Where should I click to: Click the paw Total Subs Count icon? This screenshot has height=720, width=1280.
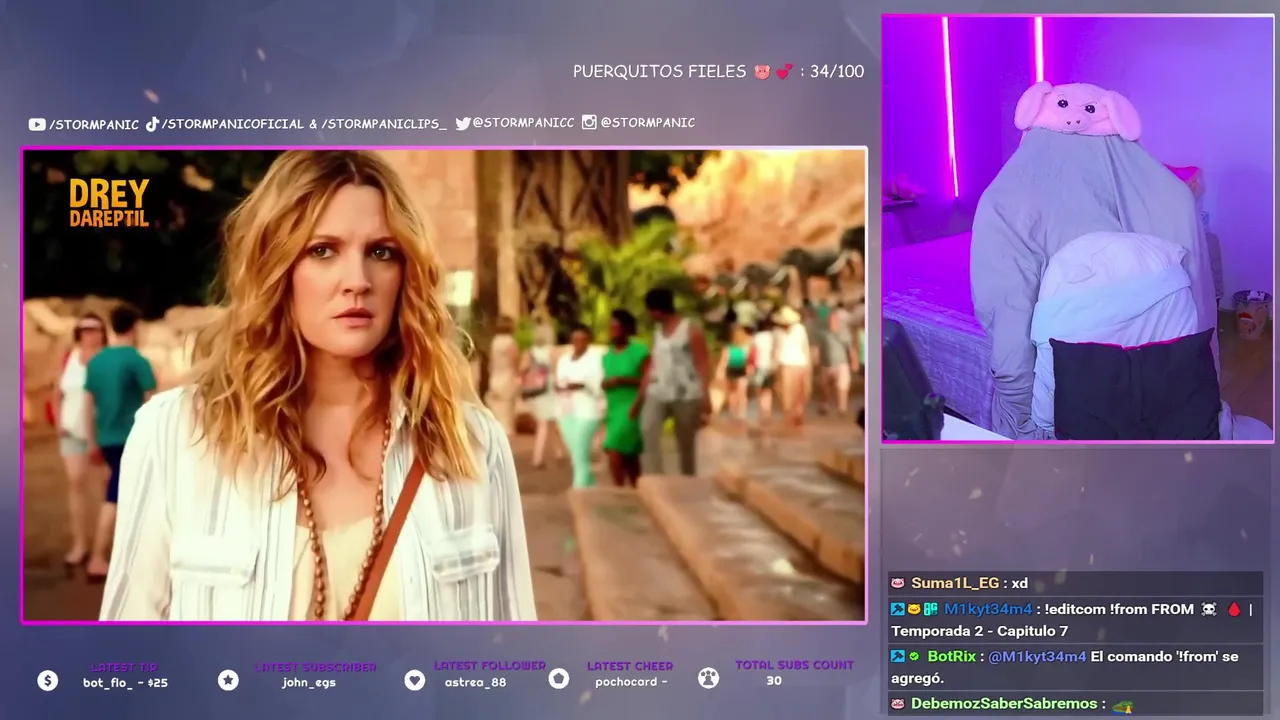[x=708, y=678]
